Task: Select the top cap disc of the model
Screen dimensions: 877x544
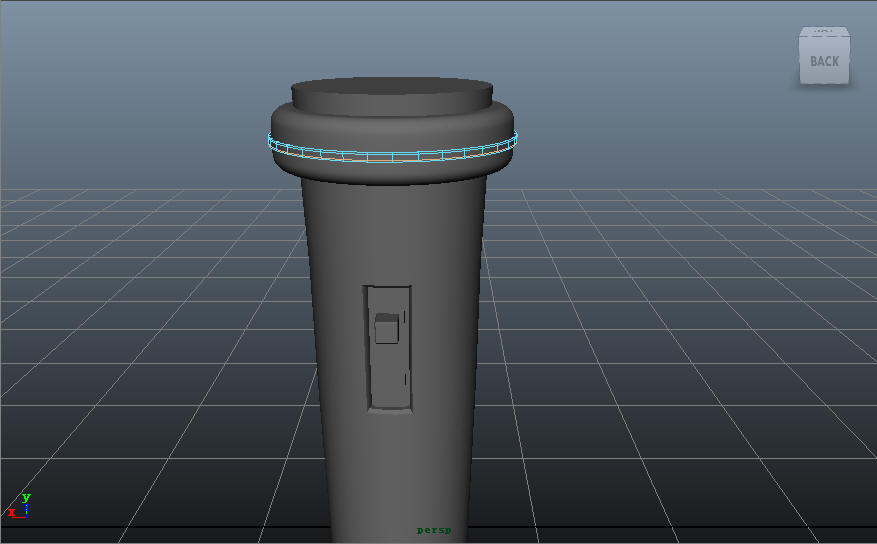Action: click(392, 96)
